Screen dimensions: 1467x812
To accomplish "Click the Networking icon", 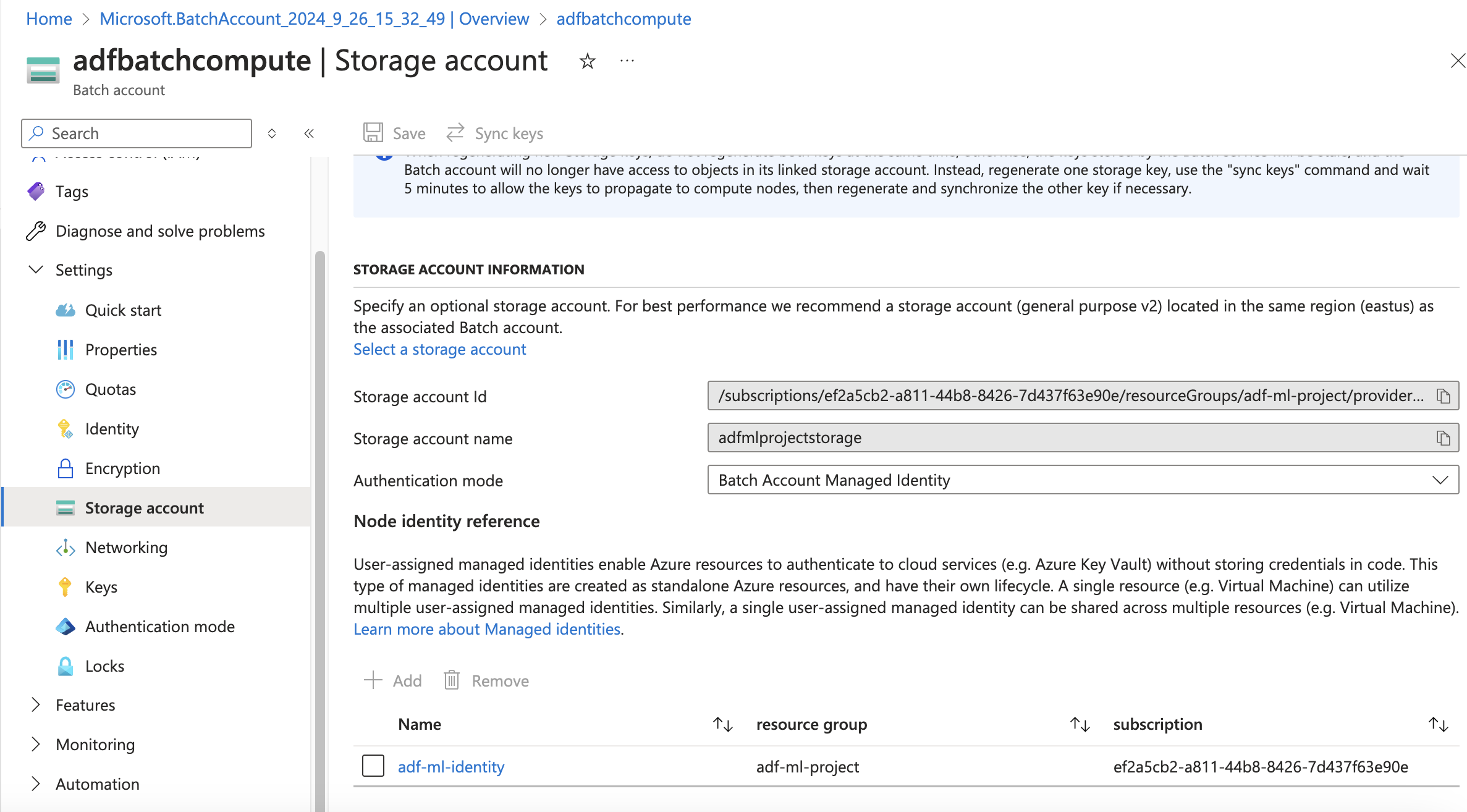I will pyautogui.click(x=66, y=548).
